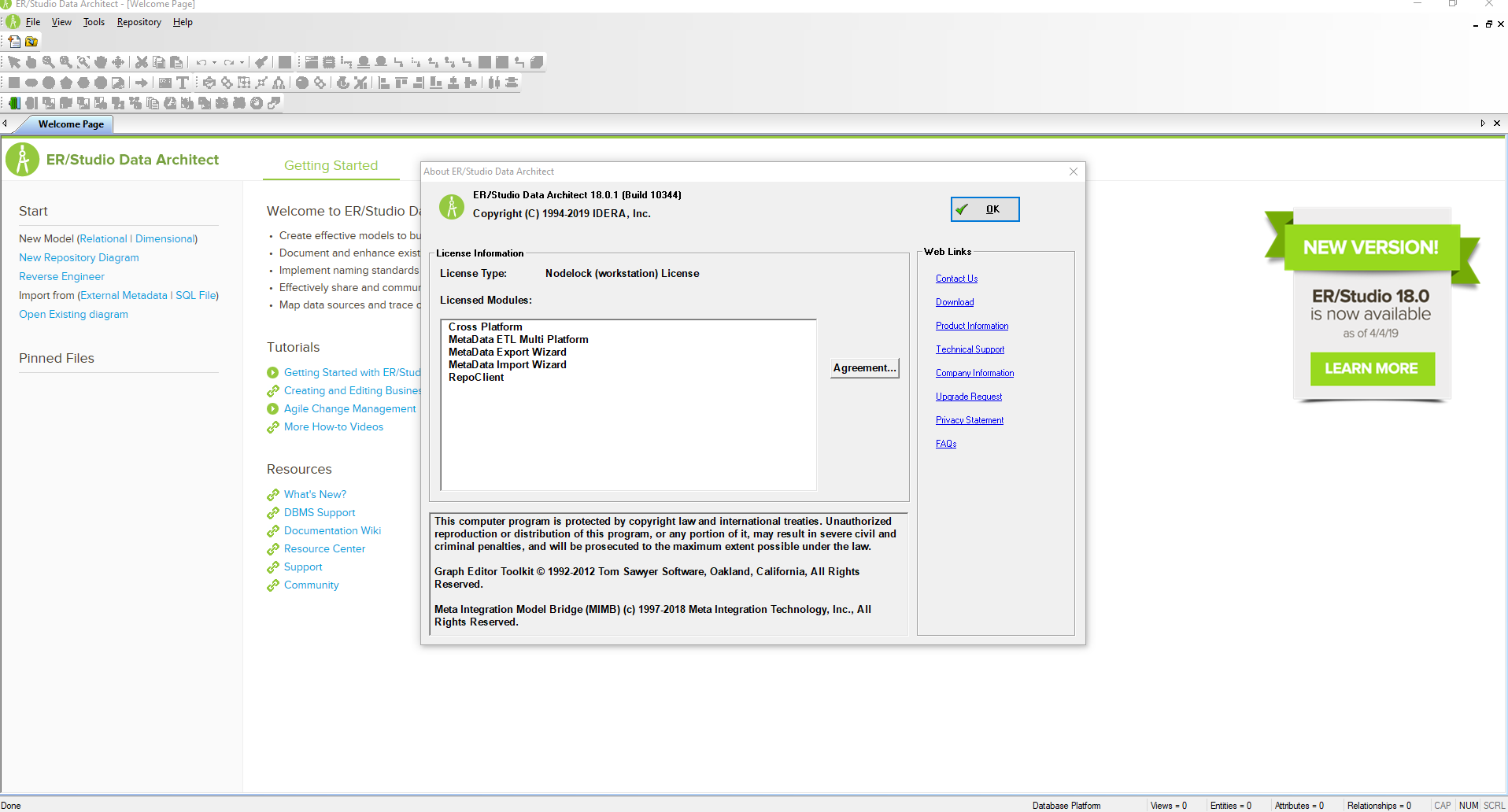This screenshot has width=1508, height=812.
Task: Click the tab strip scroll-right arrow
Action: pyautogui.click(x=1483, y=124)
